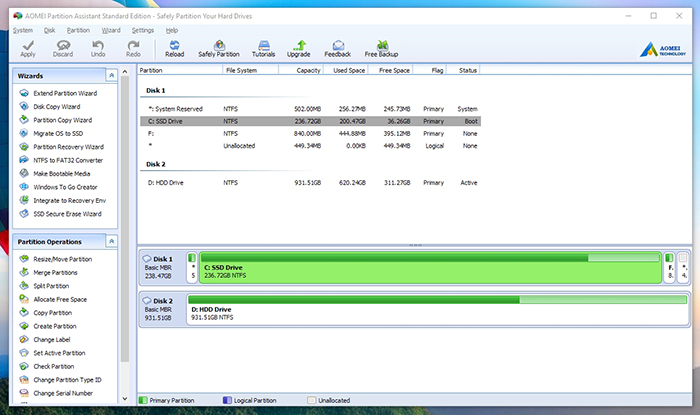Click the Apply checkmark icon
The image size is (700, 415).
coord(28,45)
